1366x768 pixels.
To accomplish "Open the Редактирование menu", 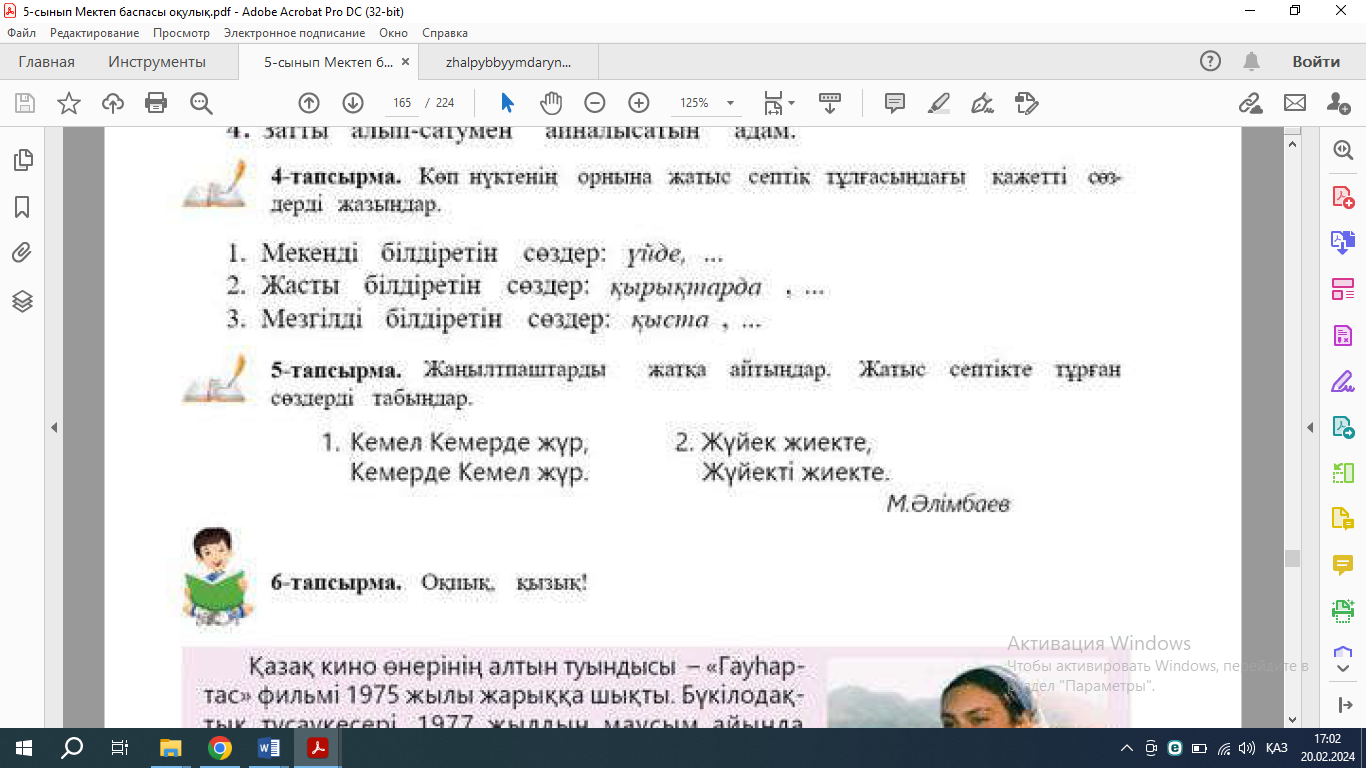I will point(95,33).
